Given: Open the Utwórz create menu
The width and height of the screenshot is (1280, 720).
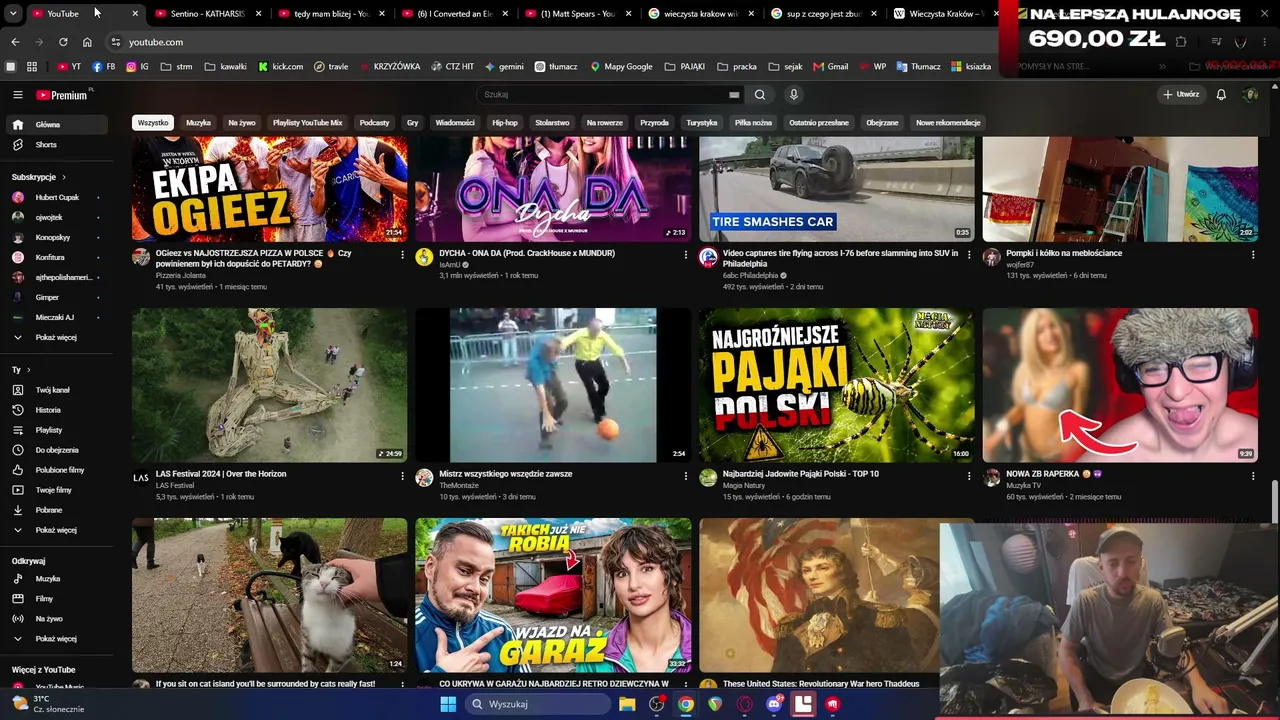Looking at the screenshot, I should 1181,95.
